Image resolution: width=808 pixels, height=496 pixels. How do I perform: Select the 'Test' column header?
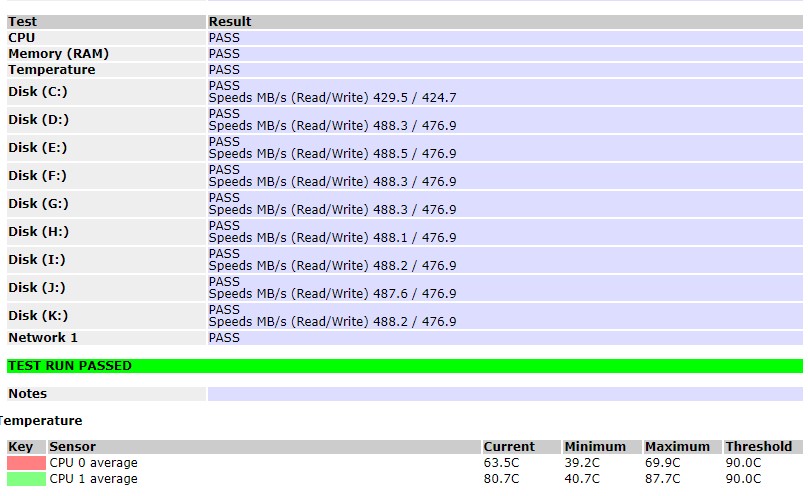[x=23, y=22]
